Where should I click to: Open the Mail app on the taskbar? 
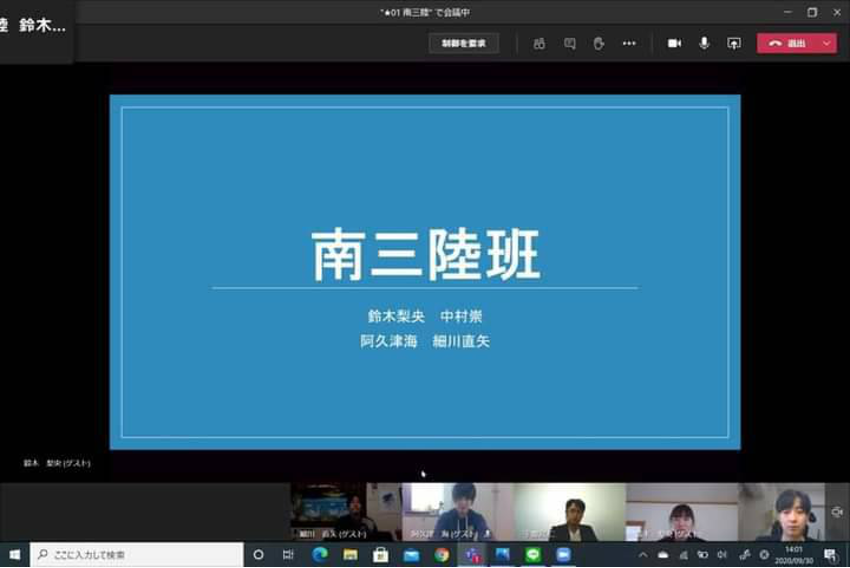click(411, 554)
